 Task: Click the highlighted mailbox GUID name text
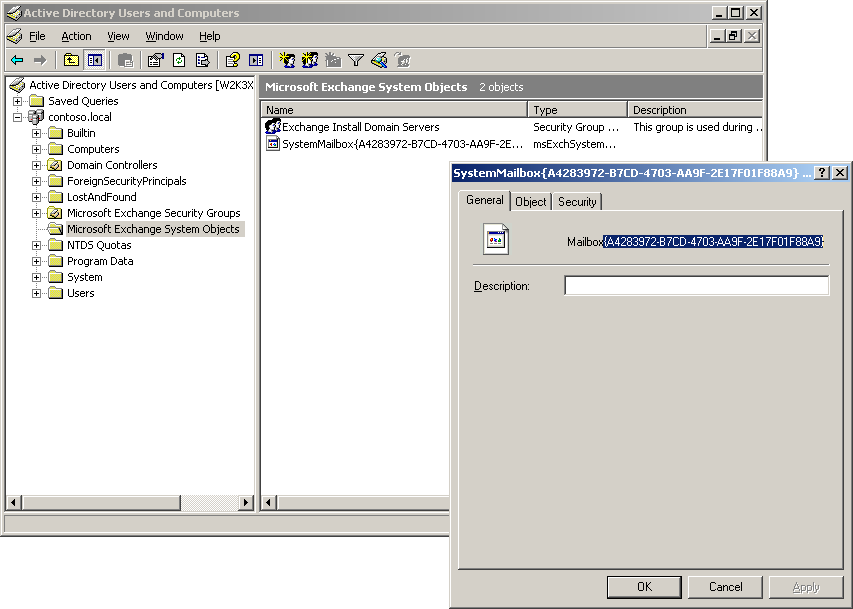pos(713,242)
